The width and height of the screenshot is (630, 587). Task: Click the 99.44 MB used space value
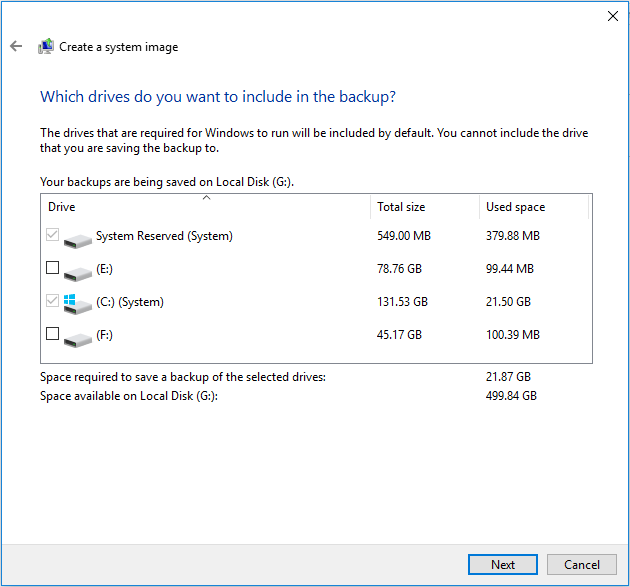(x=510, y=269)
